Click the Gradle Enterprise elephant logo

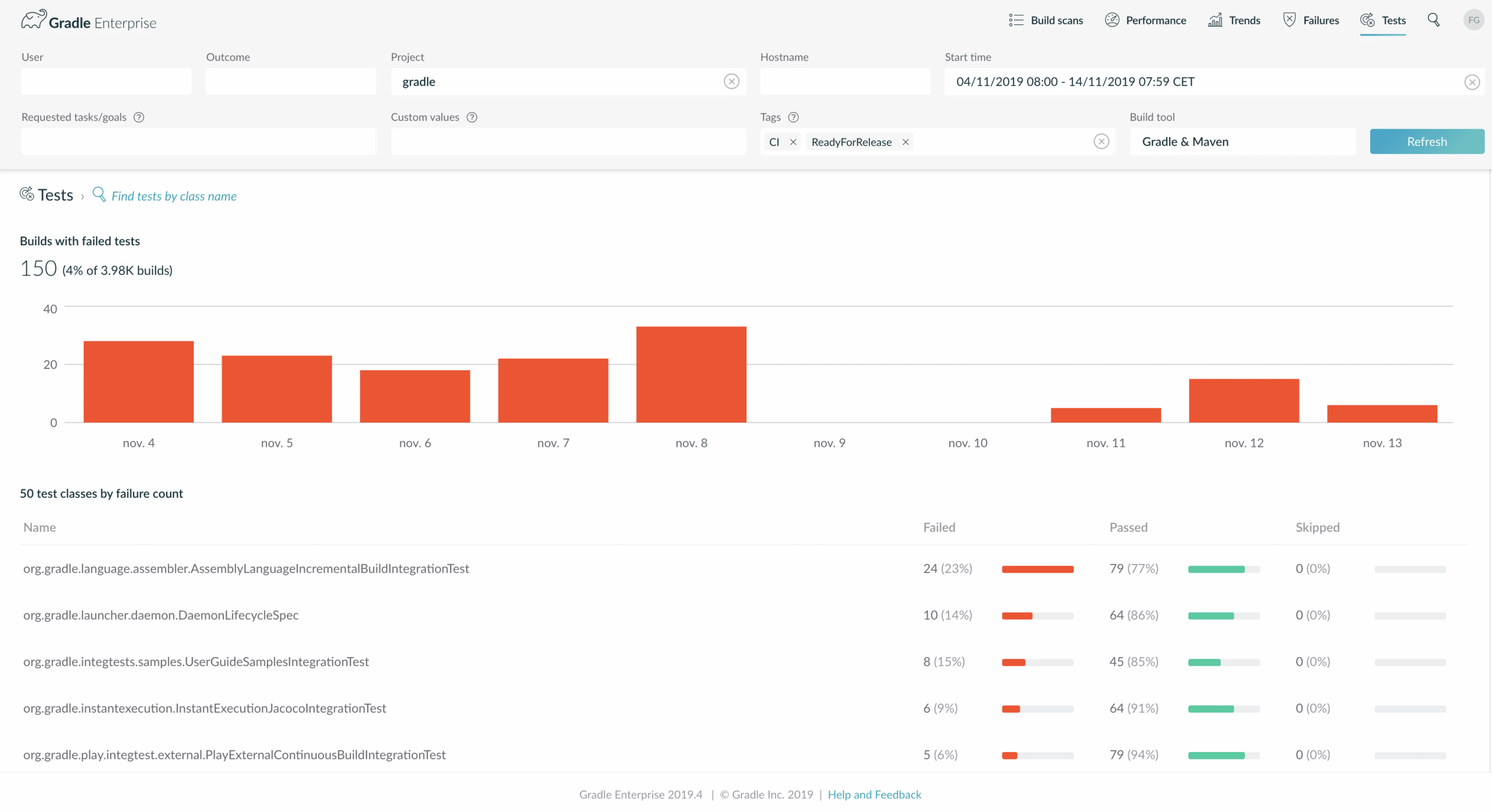pos(33,20)
